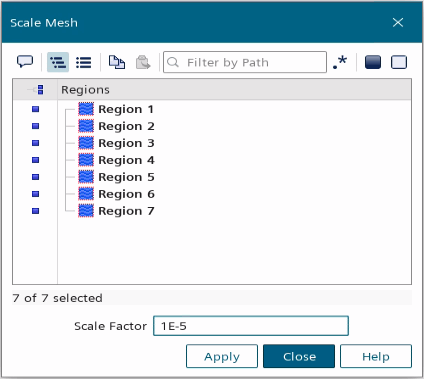This screenshot has width=424, height=379.
Task: Select the Region 2 tree item
Action: [x=126, y=126]
